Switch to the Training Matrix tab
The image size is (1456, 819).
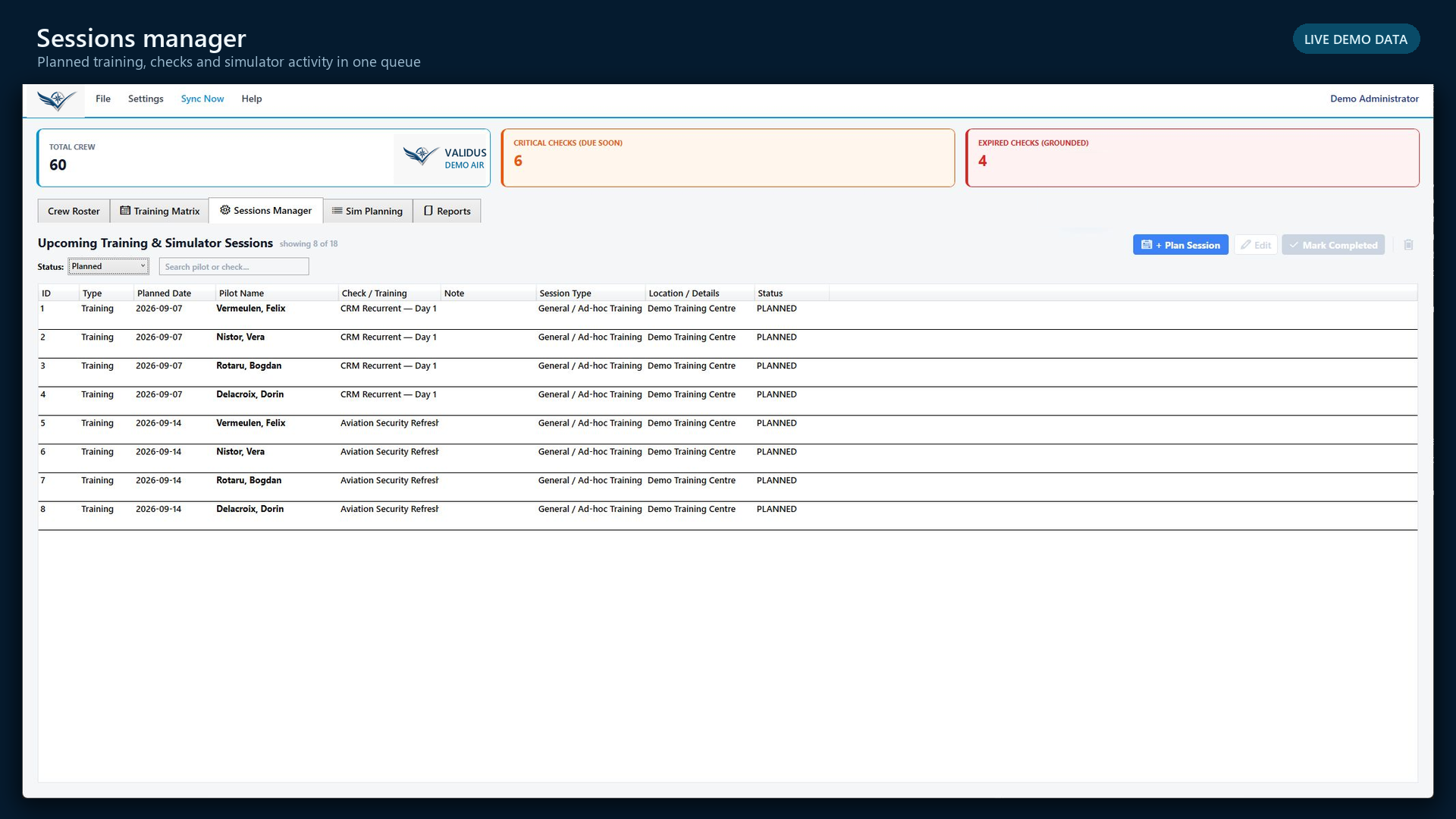pos(159,211)
